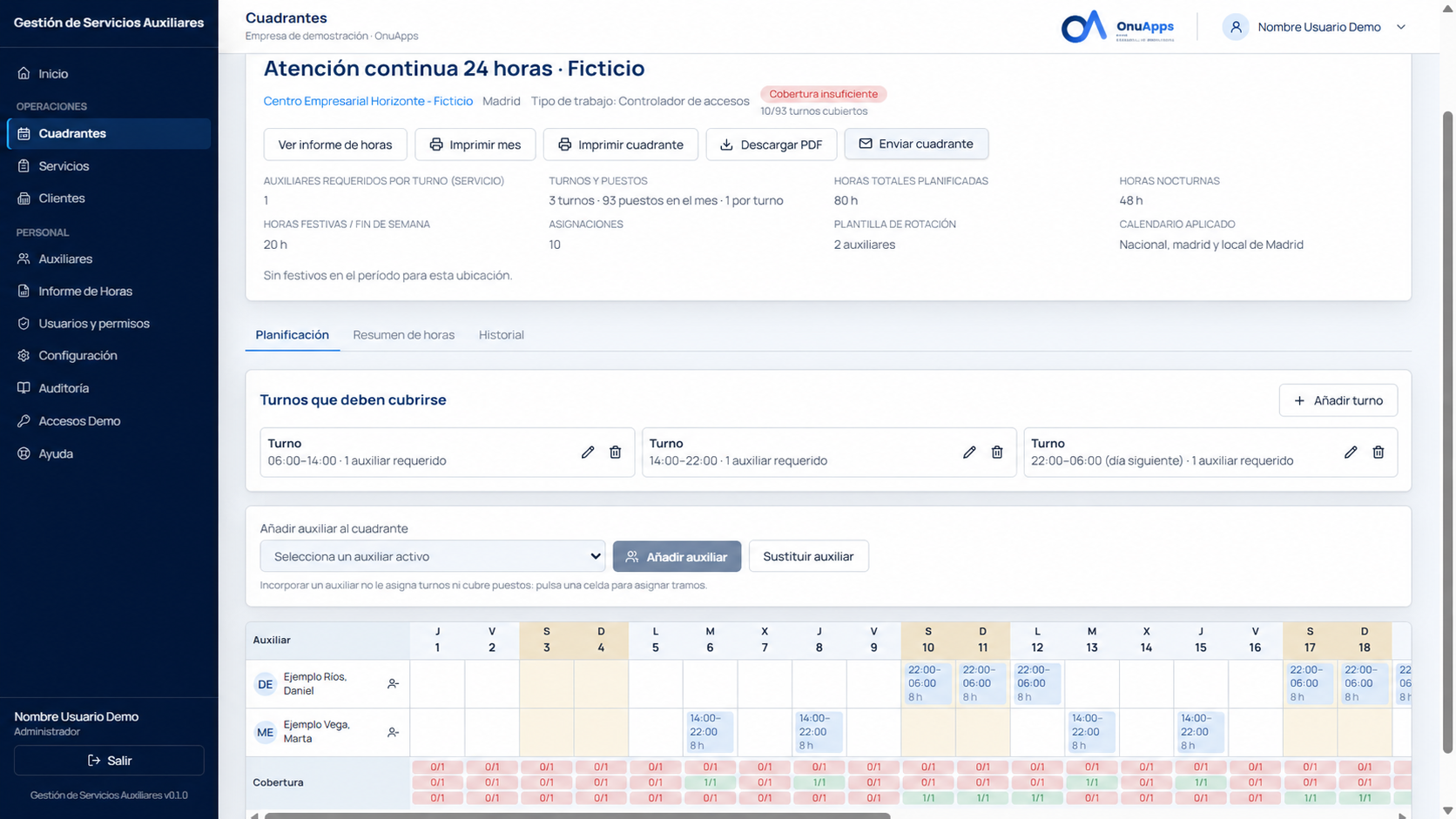
Task: Open Usuarios y permisos section
Action: (x=109, y=324)
